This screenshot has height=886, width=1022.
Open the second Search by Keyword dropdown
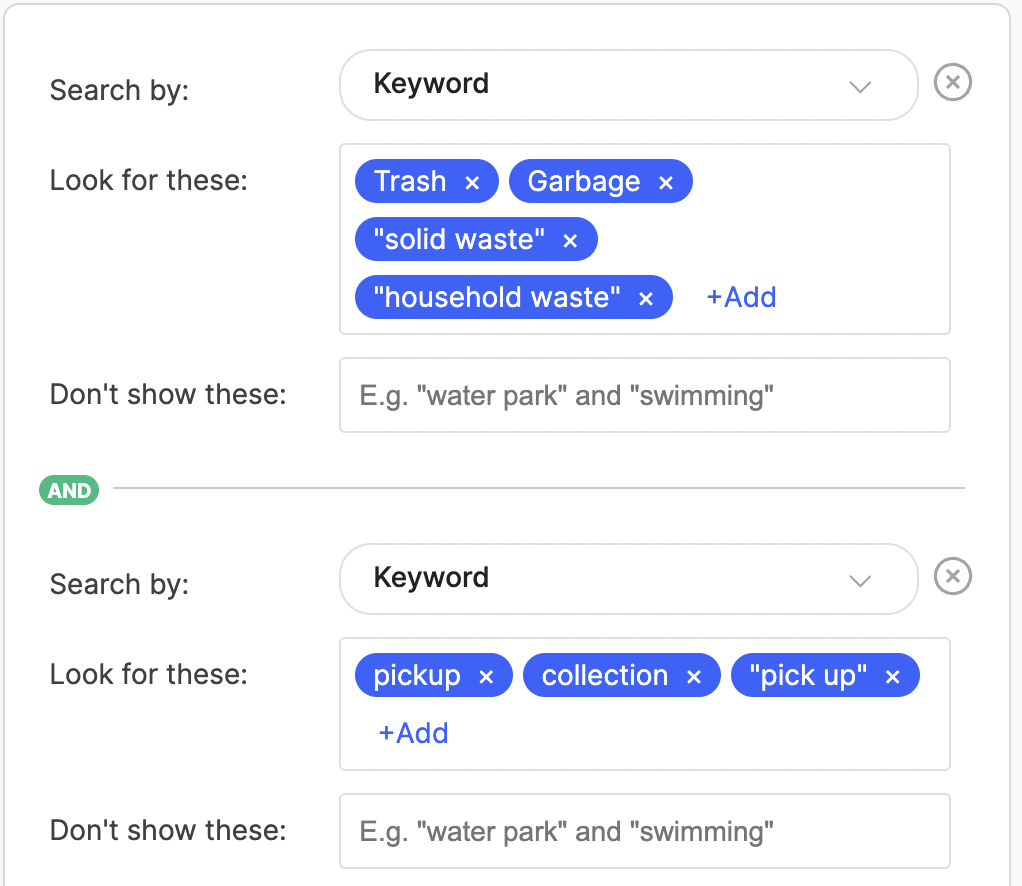628,580
